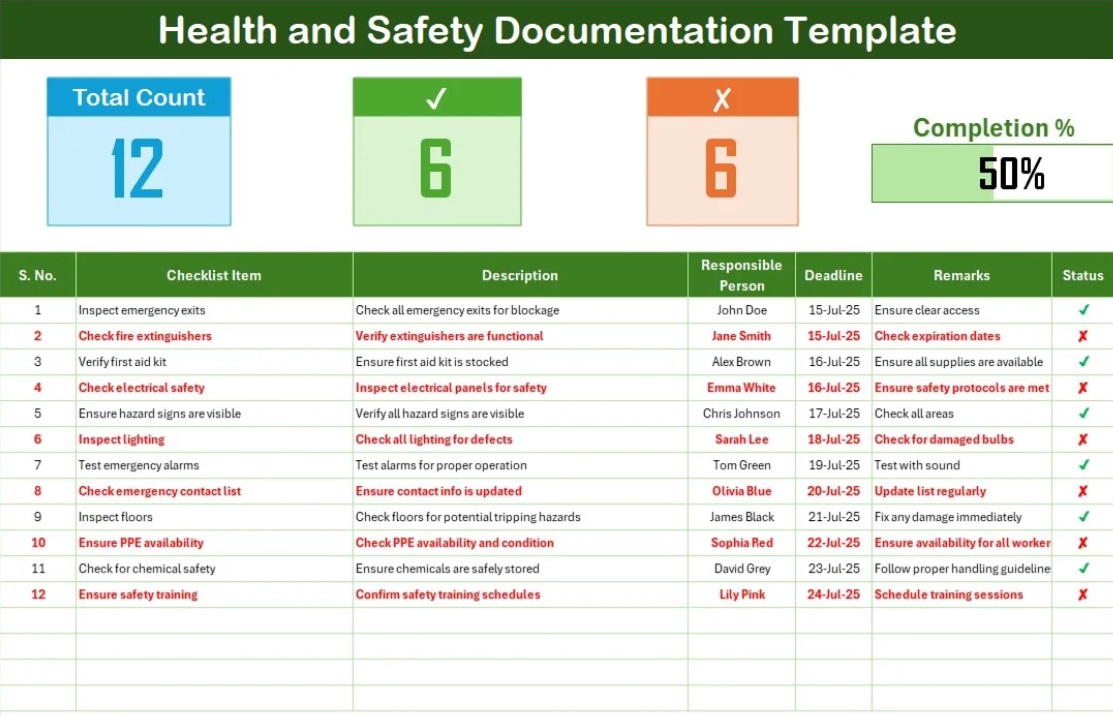Select the white checkmark icon on green card header
Image resolution: width=1113 pixels, height=717 pixels.
[x=437, y=98]
